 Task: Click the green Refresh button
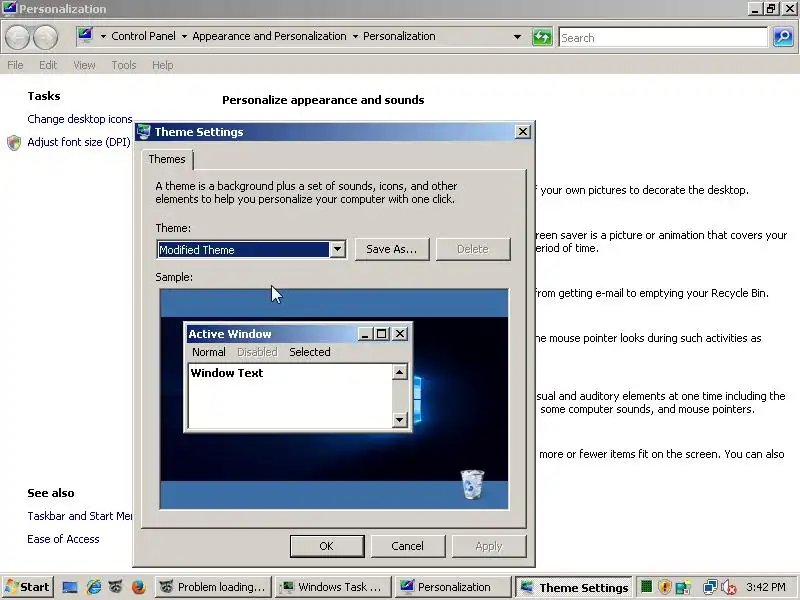[542, 37]
